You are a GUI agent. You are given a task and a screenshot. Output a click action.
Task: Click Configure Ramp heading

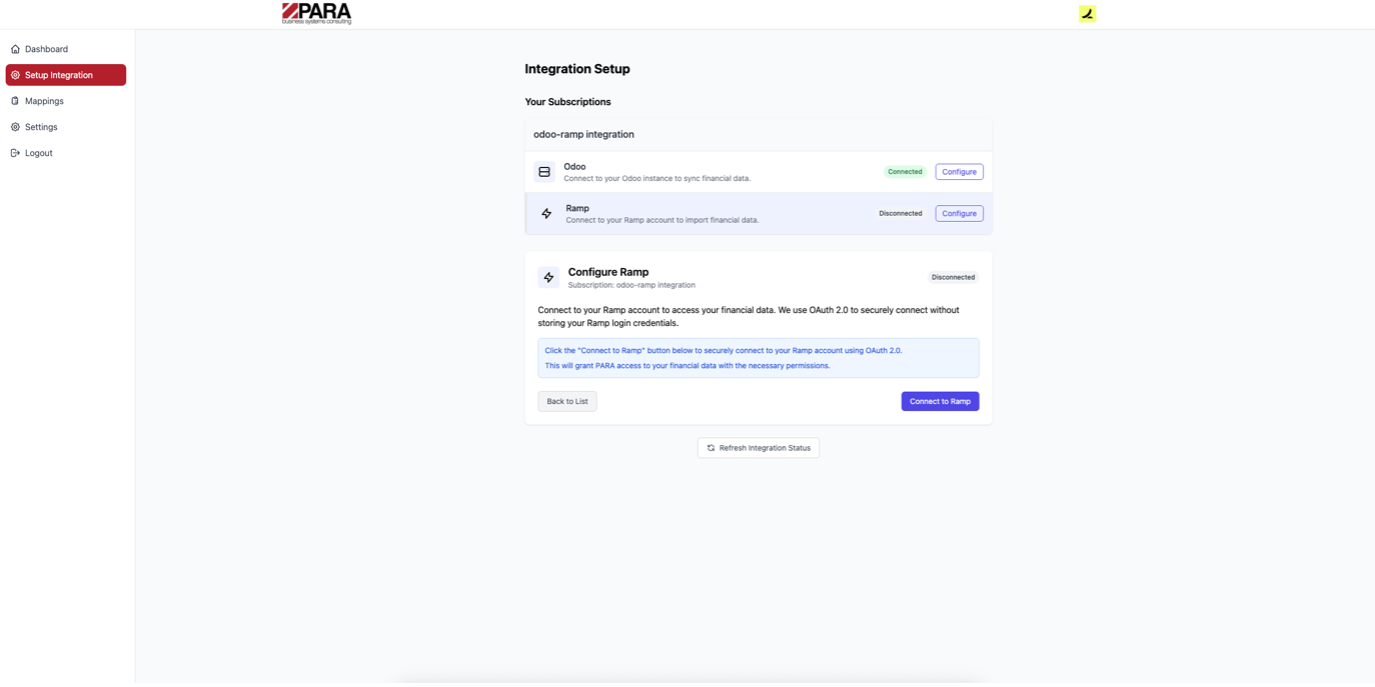click(x=608, y=272)
